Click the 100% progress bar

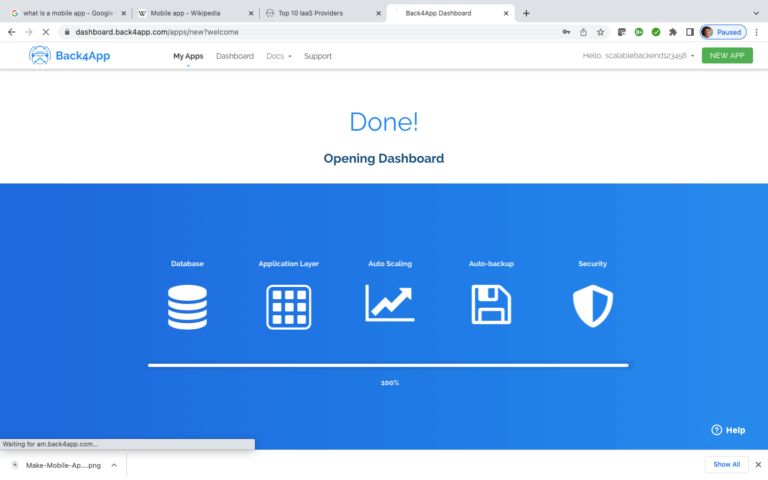coord(388,365)
